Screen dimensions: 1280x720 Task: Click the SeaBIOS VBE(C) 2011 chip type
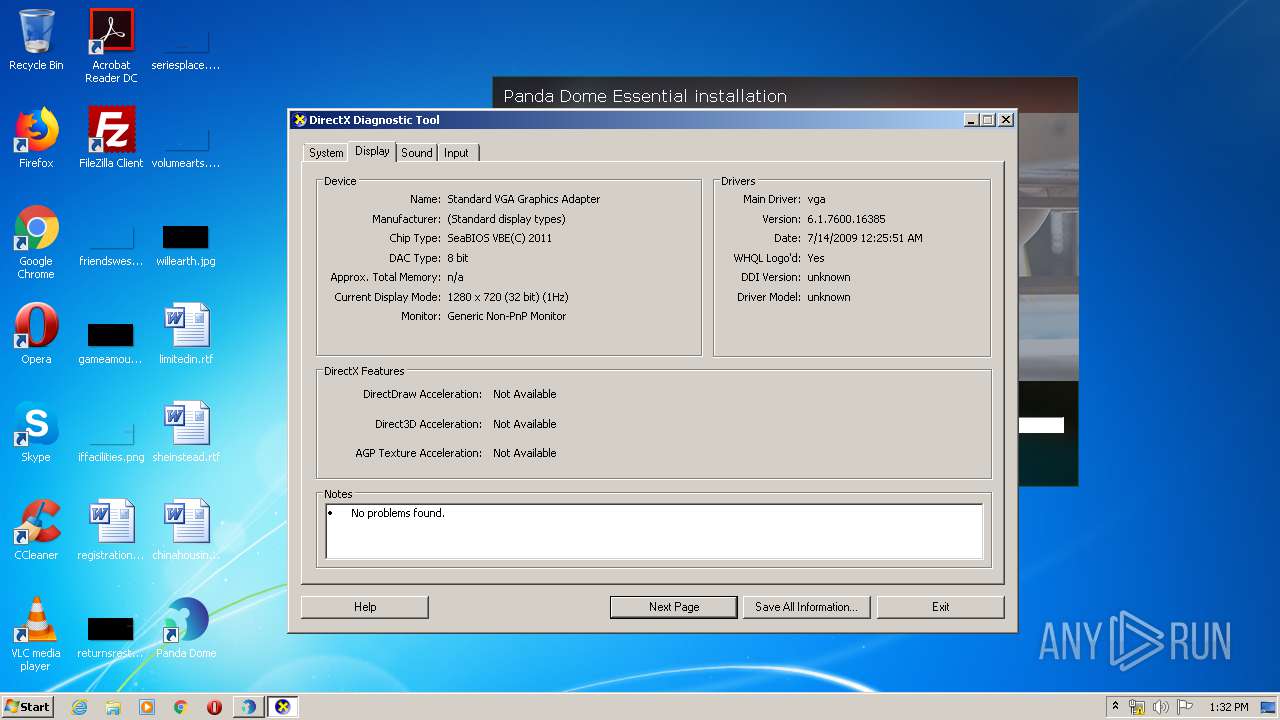pos(499,238)
